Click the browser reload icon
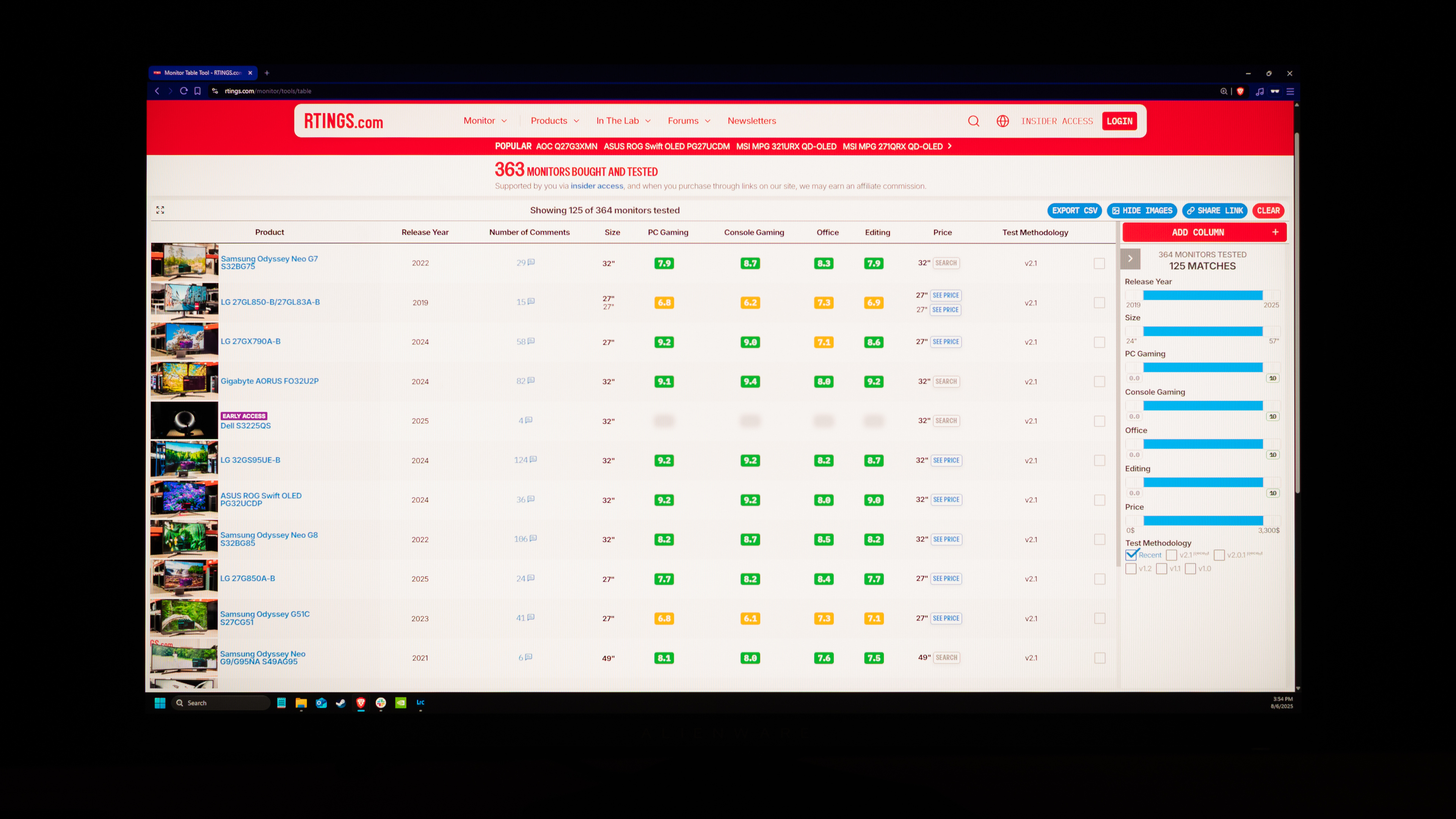The image size is (1456, 819). 184,91
